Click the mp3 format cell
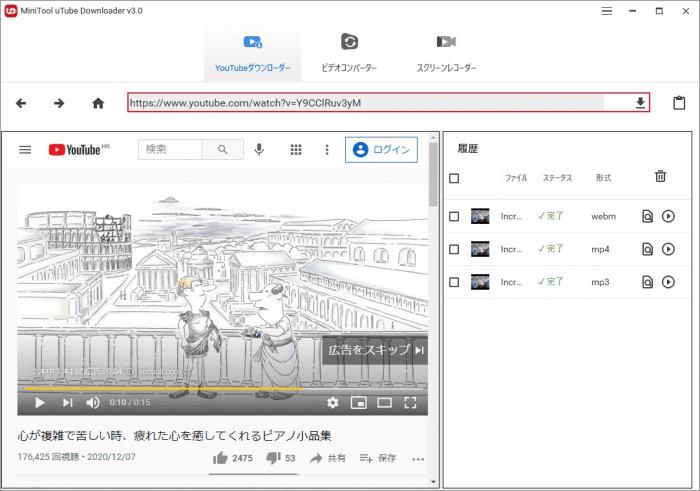 click(x=600, y=282)
